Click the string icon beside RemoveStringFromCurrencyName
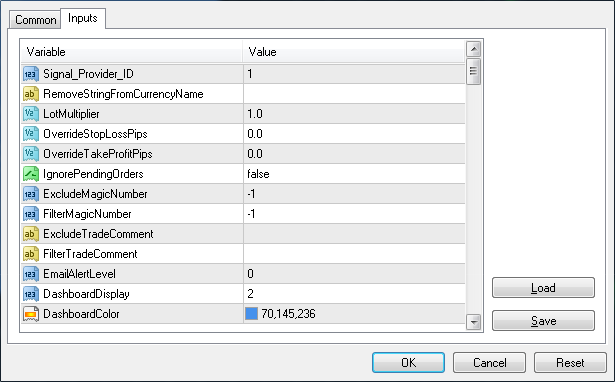 pos(31,94)
